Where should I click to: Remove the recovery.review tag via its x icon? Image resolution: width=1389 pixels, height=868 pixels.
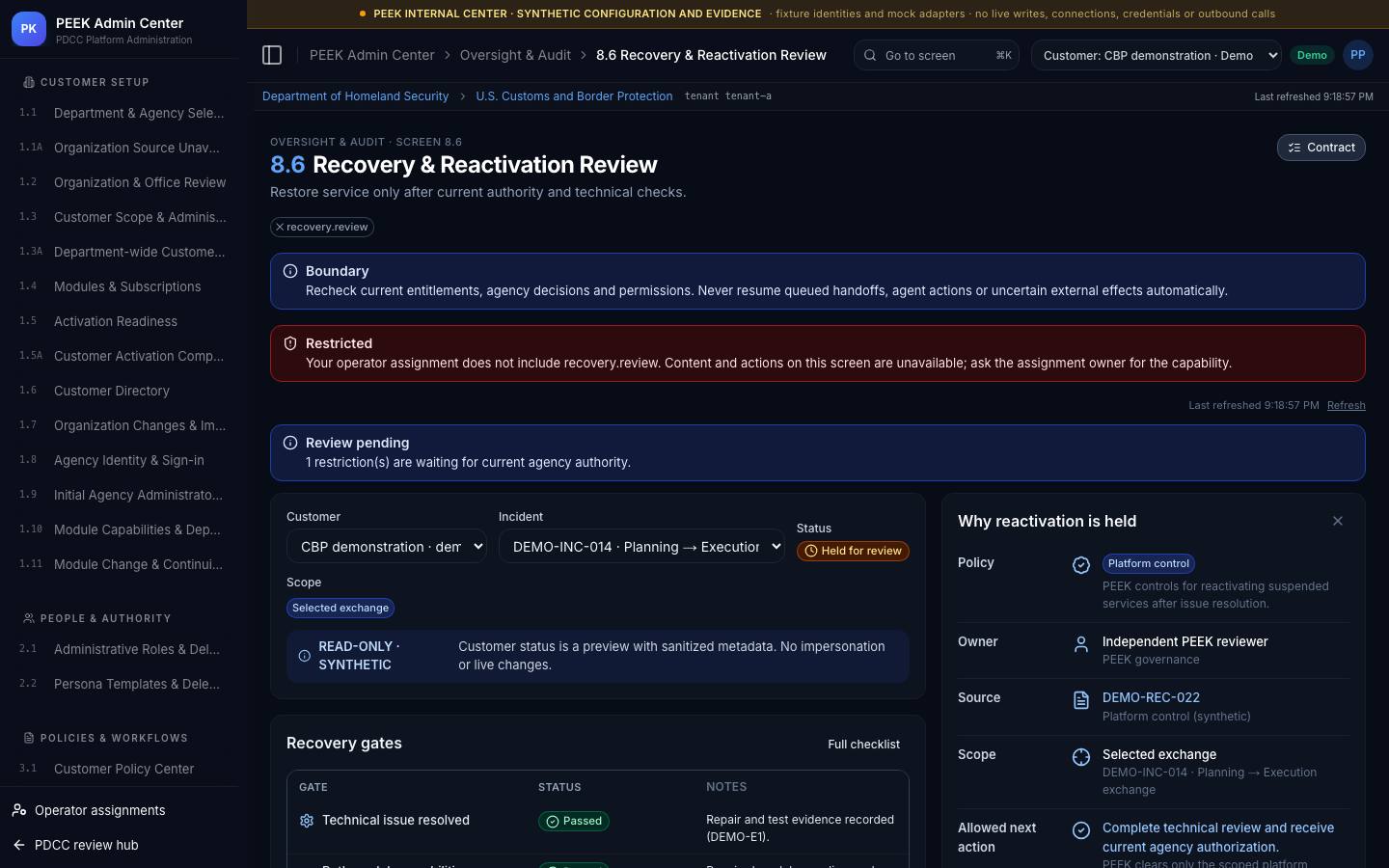pos(280,228)
